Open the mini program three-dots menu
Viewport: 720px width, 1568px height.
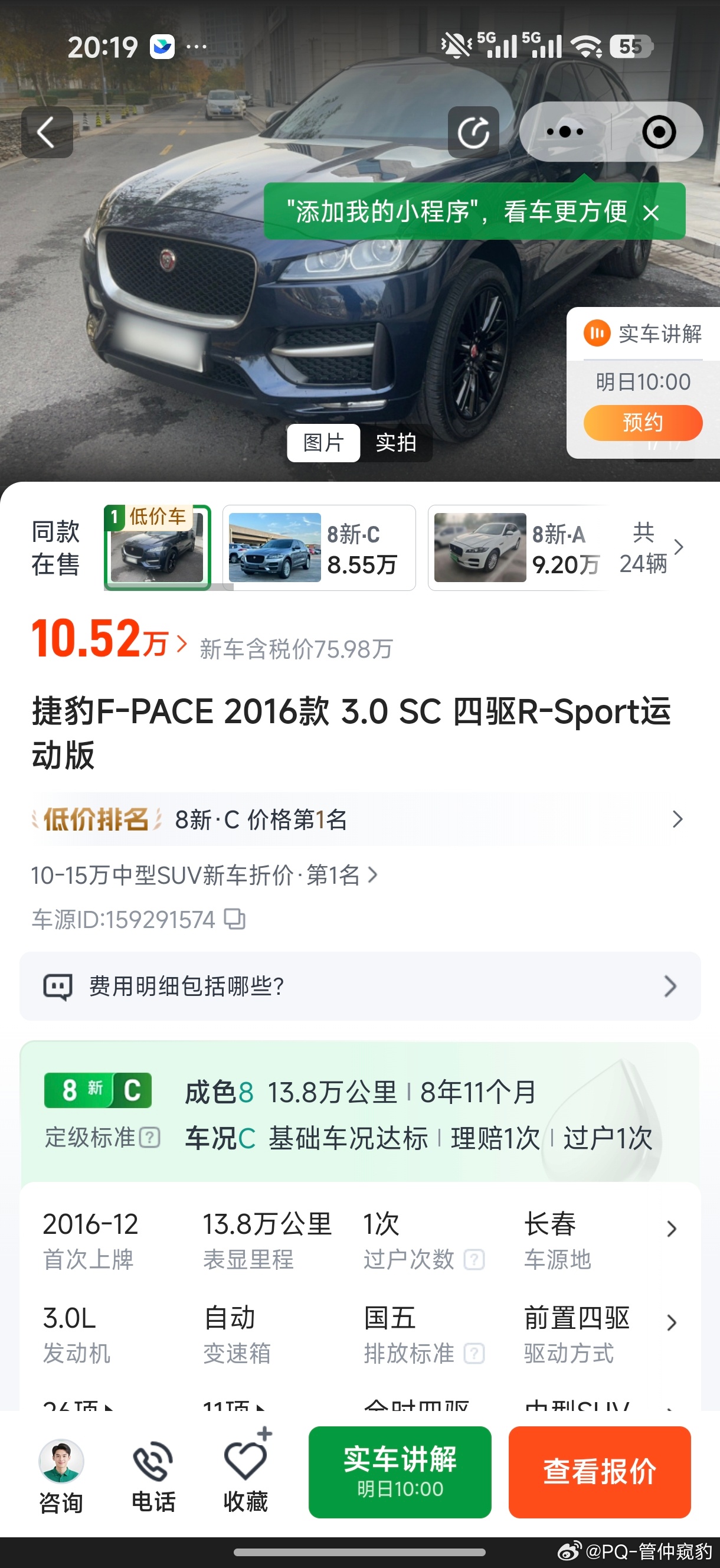click(565, 132)
